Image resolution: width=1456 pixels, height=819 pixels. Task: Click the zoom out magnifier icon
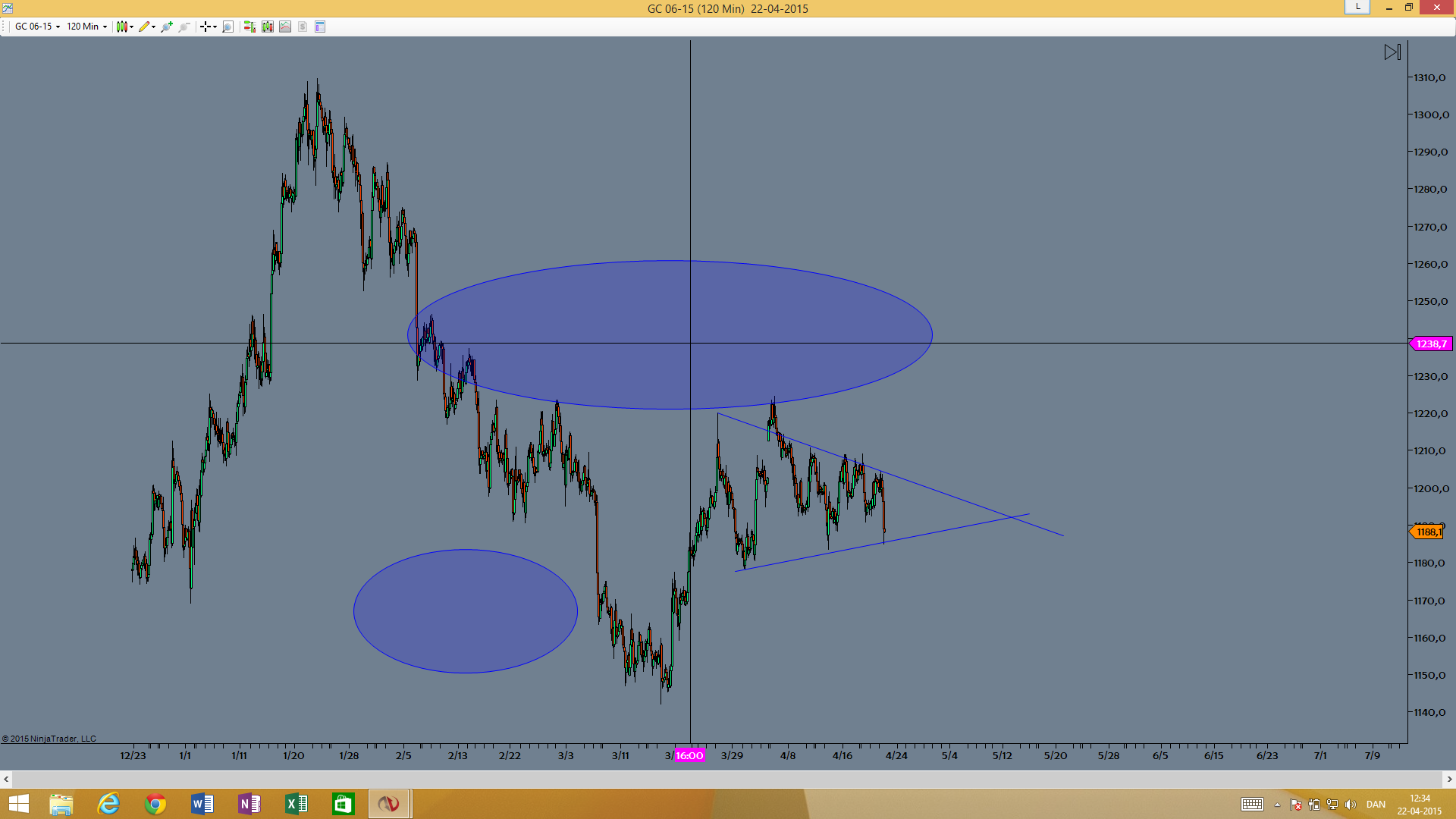tap(184, 27)
